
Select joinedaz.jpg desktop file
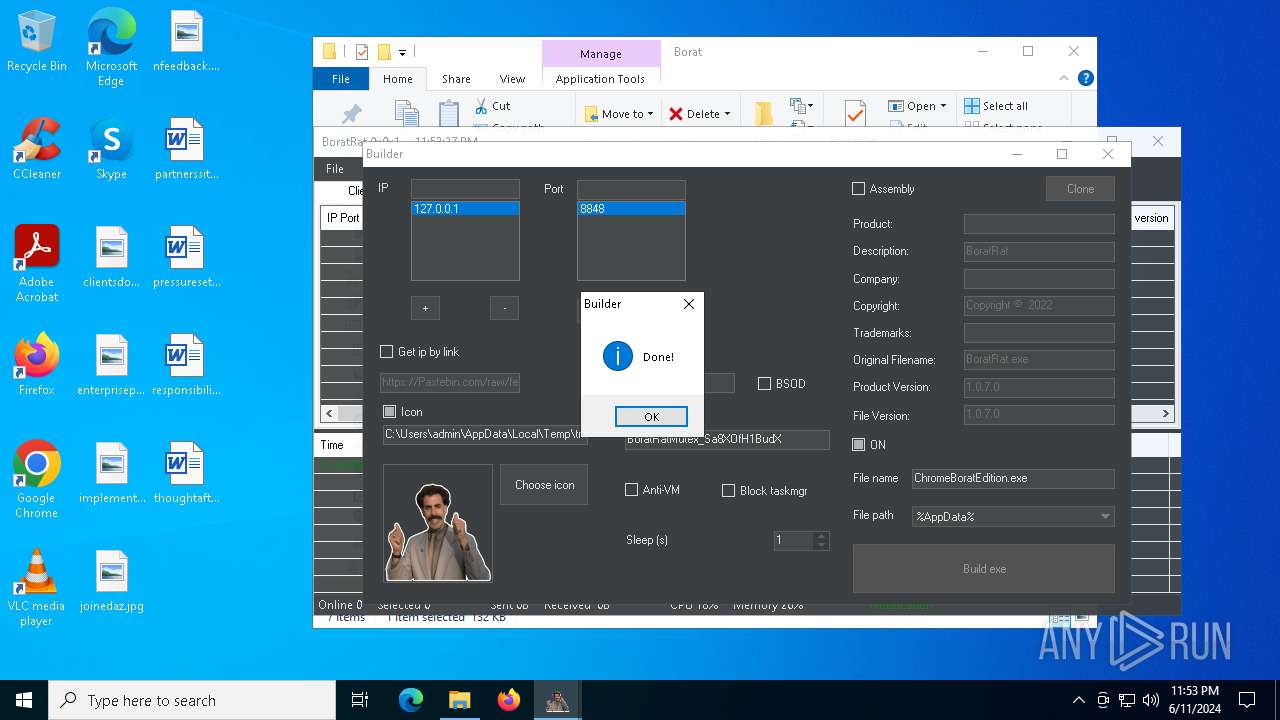[112, 582]
